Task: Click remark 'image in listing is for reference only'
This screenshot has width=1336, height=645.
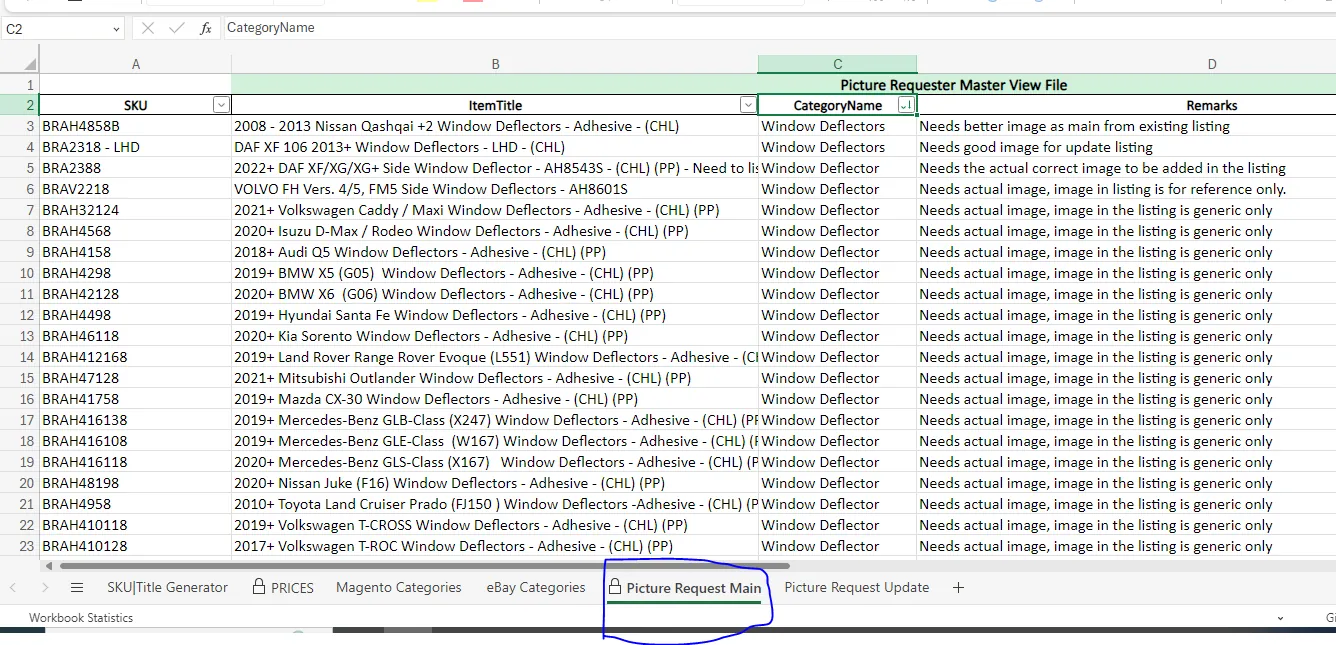Action: [1102, 189]
